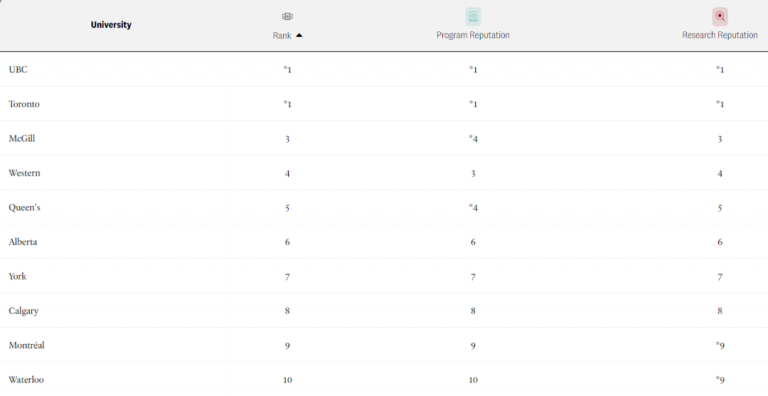Image resolution: width=768 pixels, height=396 pixels.
Task: Select the McGill row name
Action: click(x=22, y=138)
